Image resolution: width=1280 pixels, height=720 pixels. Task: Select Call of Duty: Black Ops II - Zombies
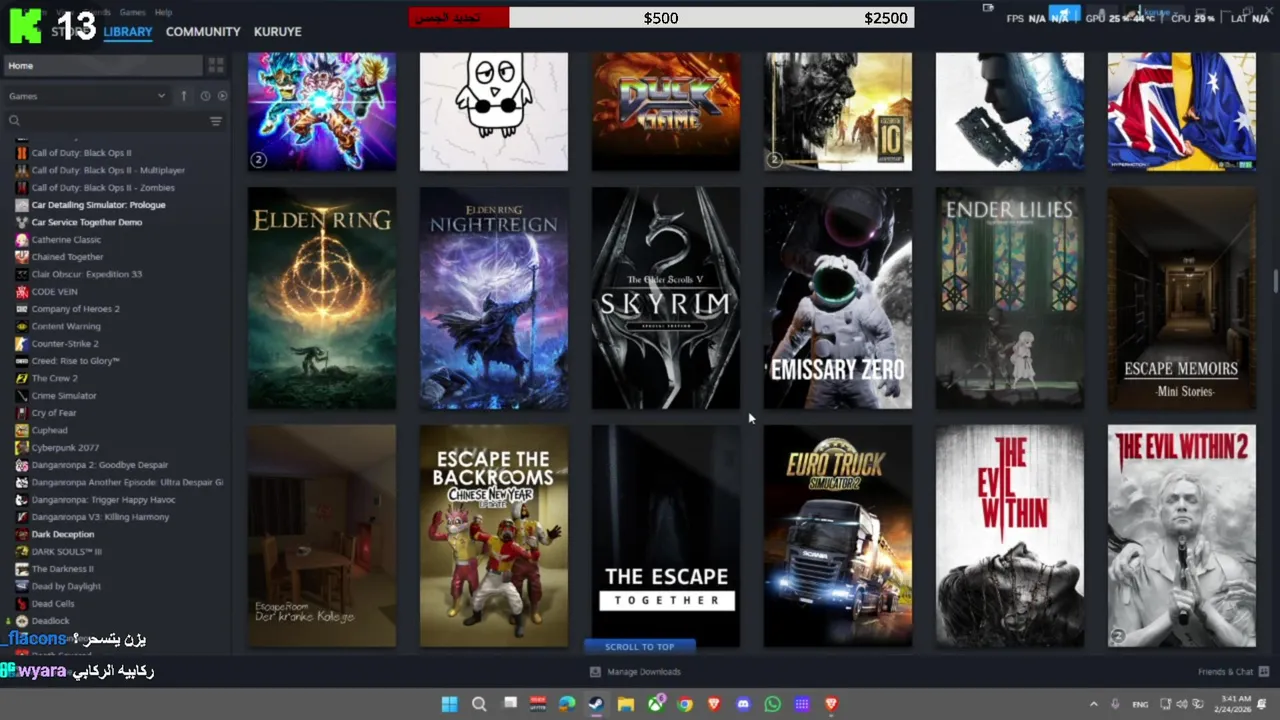103,188
